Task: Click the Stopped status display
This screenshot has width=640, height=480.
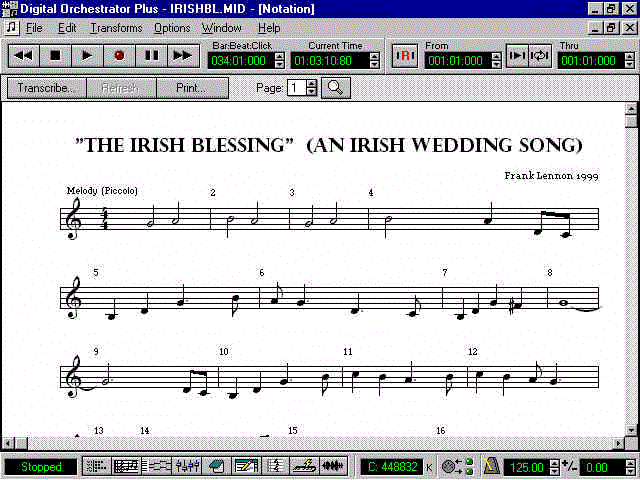Action: [x=40, y=467]
